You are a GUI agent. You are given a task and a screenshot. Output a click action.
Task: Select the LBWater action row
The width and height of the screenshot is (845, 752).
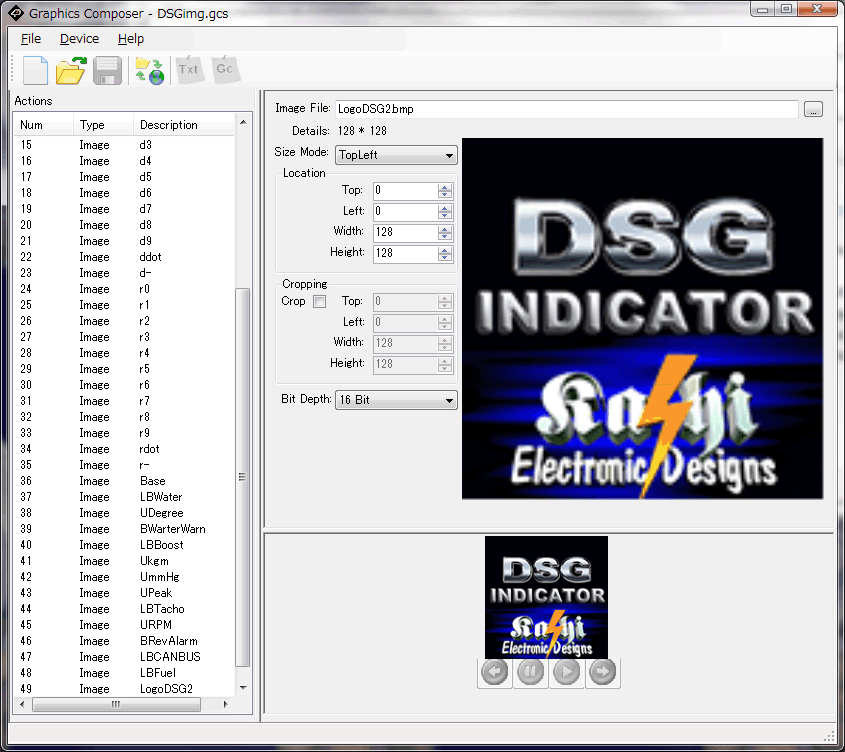[x=124, y=497]
